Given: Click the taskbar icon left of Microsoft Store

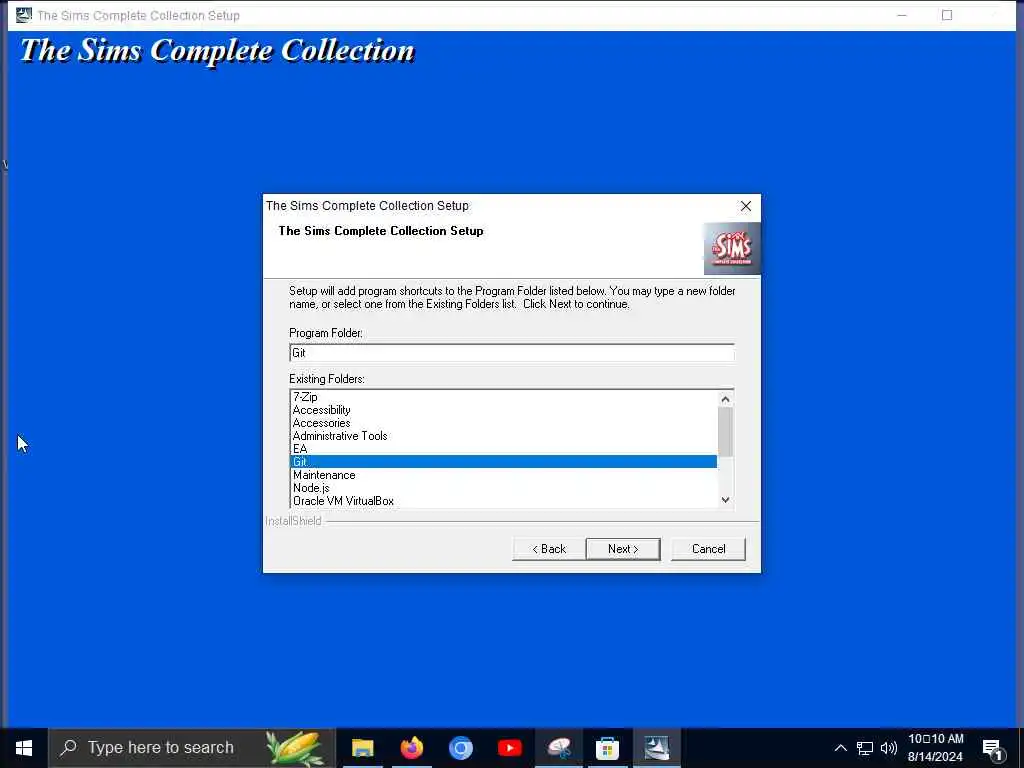Looking at the screenshot, I should click(x=558, y=748).
